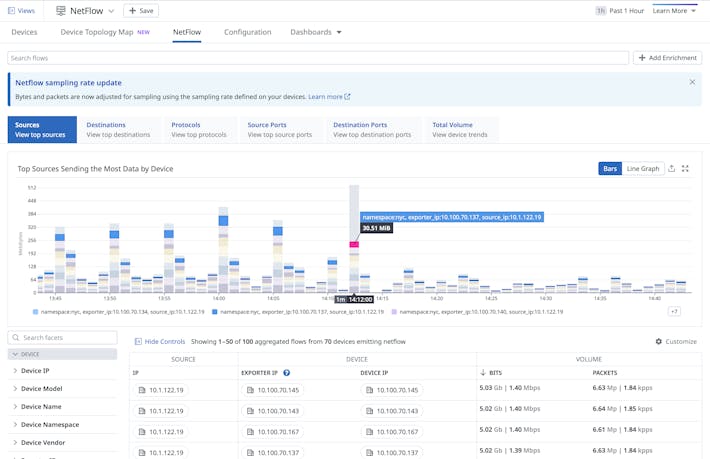Switch chart to Bars view
Image resolution: width=710 pixels, height=459 pixels.
click(x=609, y=169)
